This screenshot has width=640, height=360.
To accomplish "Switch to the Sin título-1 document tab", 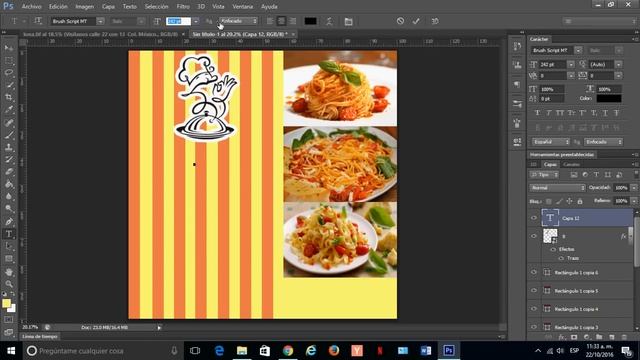I will [240, 34].
